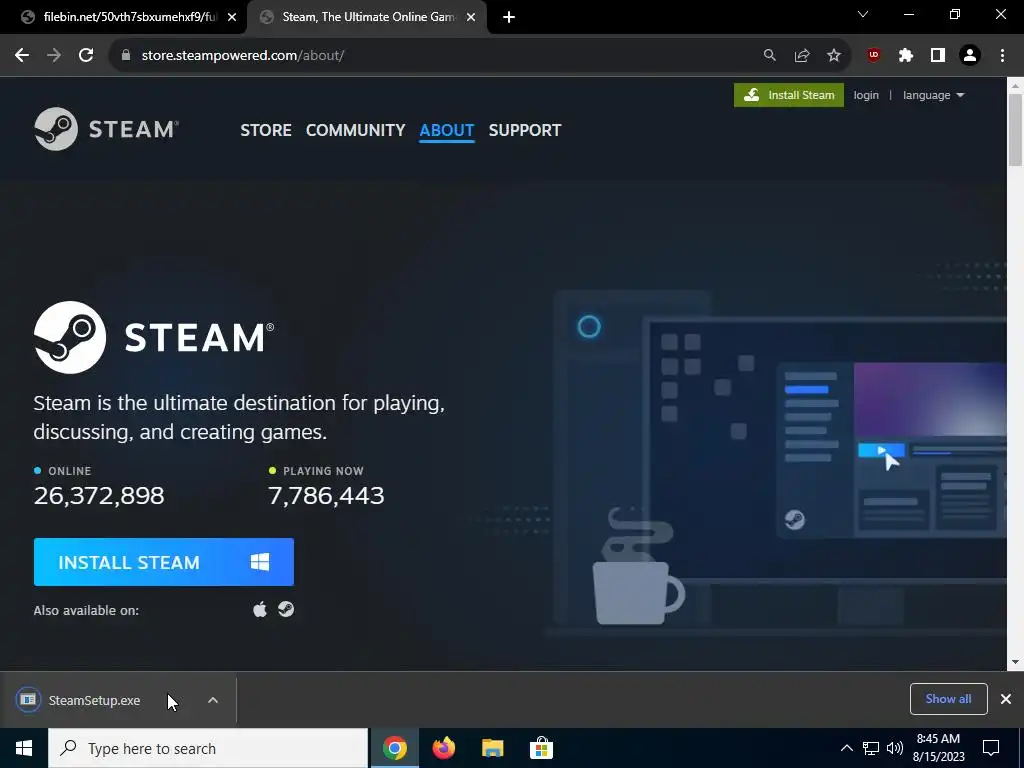Click the taskbar clock showing 8:45 AM
Image resolution: width=1024 pixels, height=768 pixels.
(x=938, y=748)
